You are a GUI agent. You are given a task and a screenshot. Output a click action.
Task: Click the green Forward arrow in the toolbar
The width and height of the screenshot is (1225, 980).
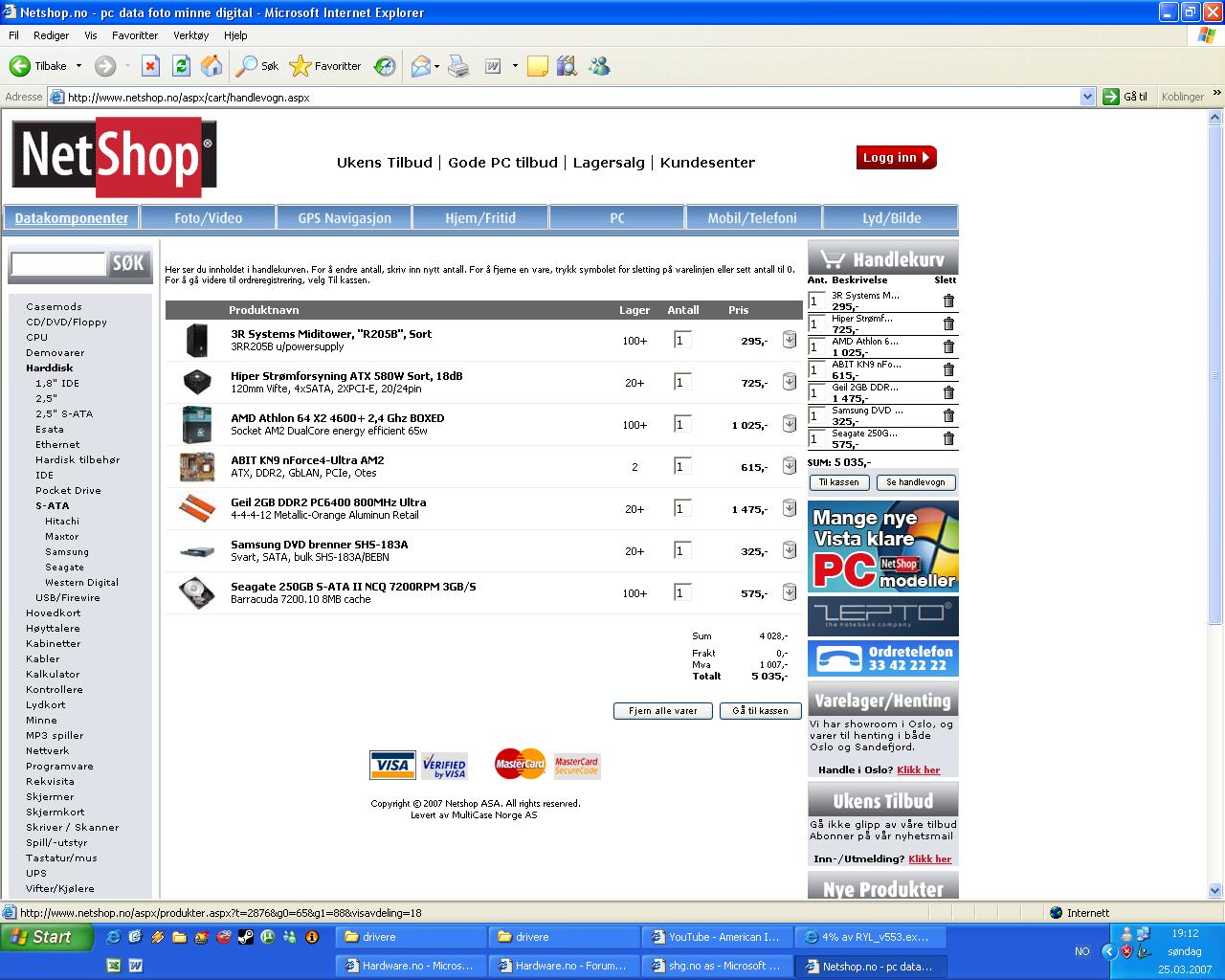point(105,66)
